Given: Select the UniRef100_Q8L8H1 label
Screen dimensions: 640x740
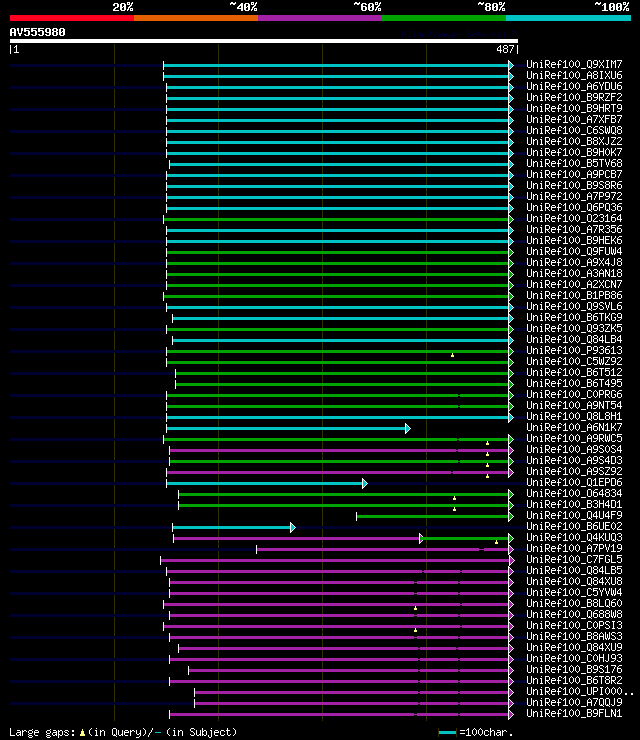Looking at the screenshot, I should point(574,417).
